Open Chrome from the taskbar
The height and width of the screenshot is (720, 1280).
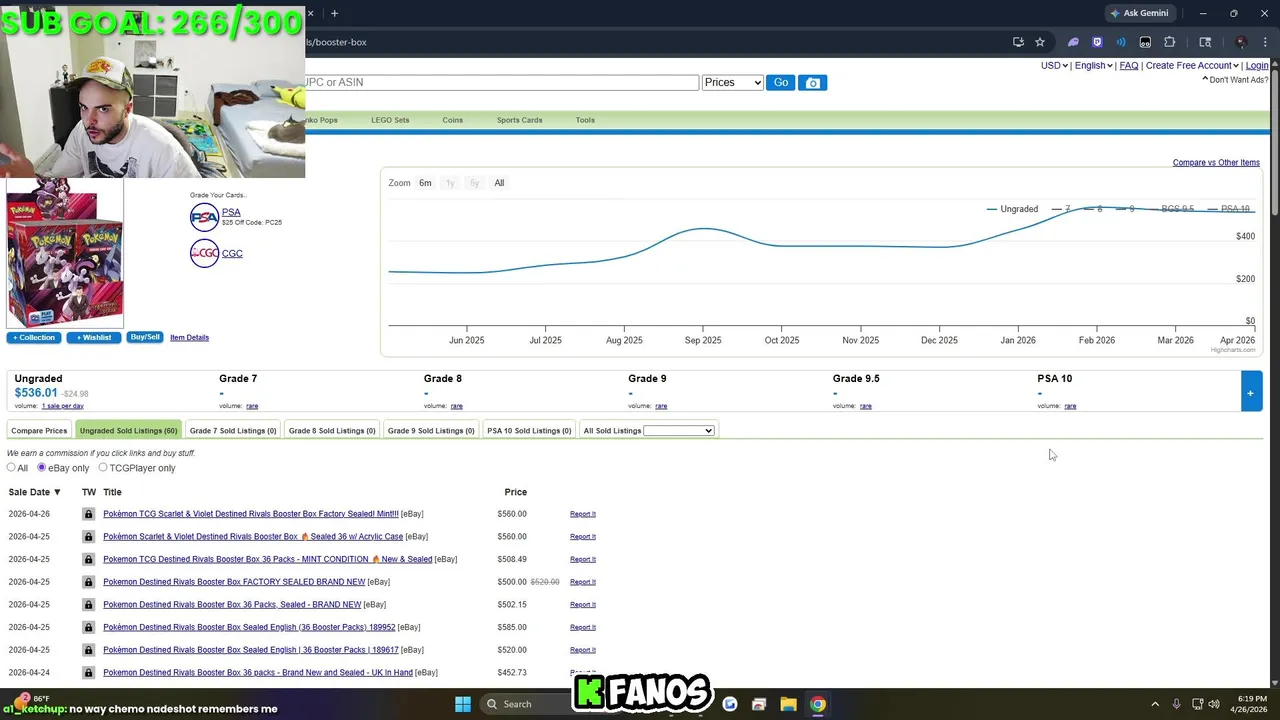818,704
